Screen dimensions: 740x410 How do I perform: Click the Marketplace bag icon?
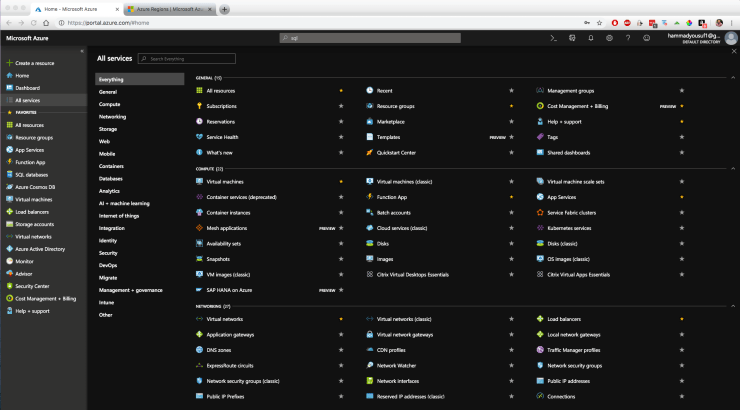[370, 121]
